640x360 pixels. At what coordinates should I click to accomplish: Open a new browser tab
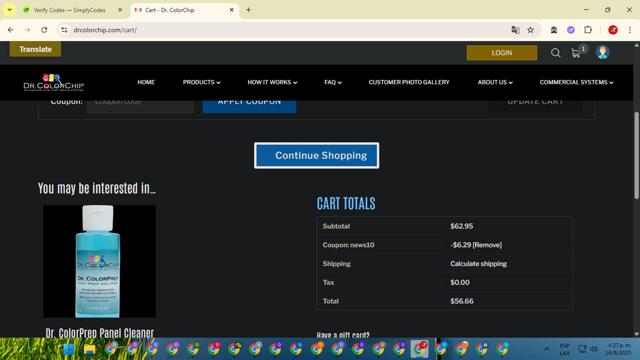click(x=248, y=10)
